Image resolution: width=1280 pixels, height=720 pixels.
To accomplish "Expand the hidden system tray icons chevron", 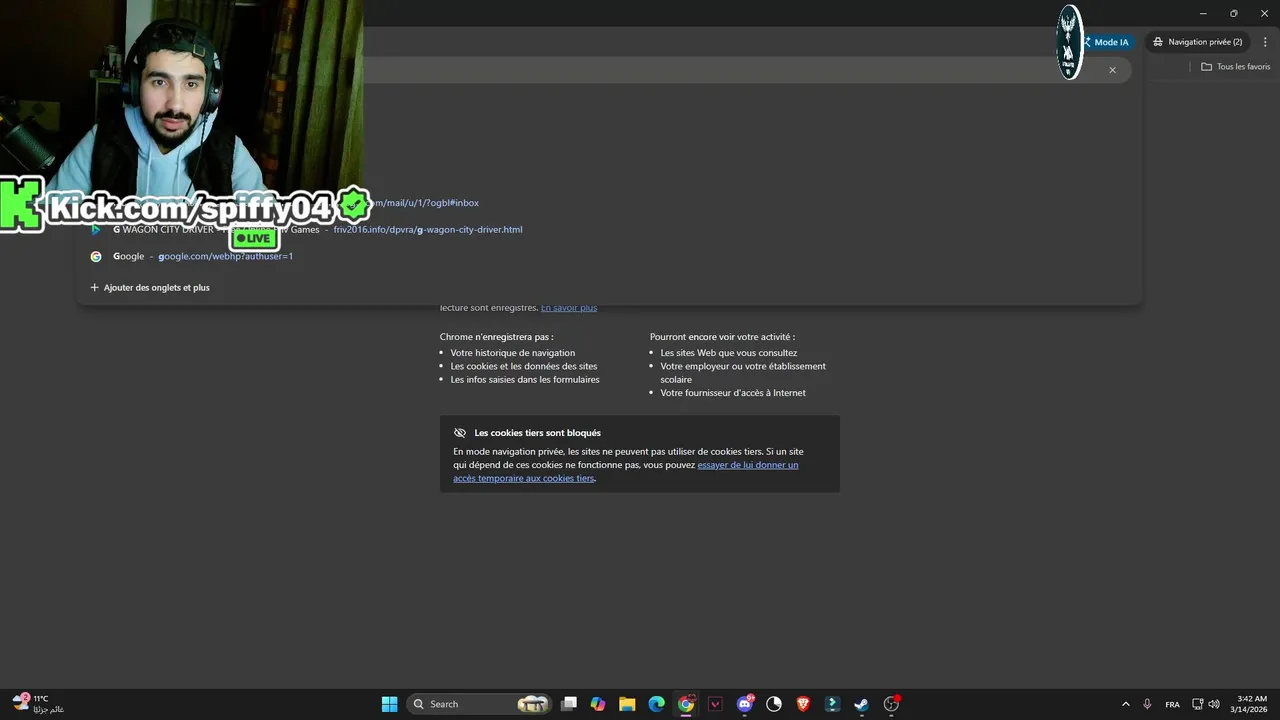I will 1125,704.
